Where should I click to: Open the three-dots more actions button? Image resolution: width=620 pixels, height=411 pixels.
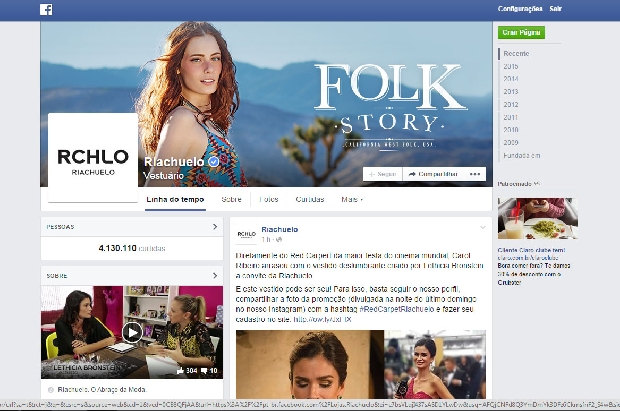pyautogui.click(x=474, y=174)
